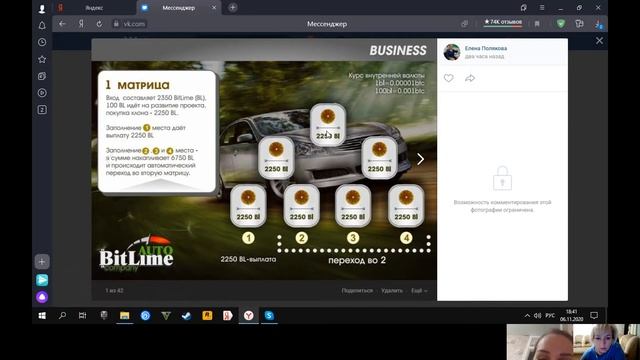The width and height of the screenshot is (640, 360).
Task: Like the photo with the heart icon
Action: (x=449, y=78)
